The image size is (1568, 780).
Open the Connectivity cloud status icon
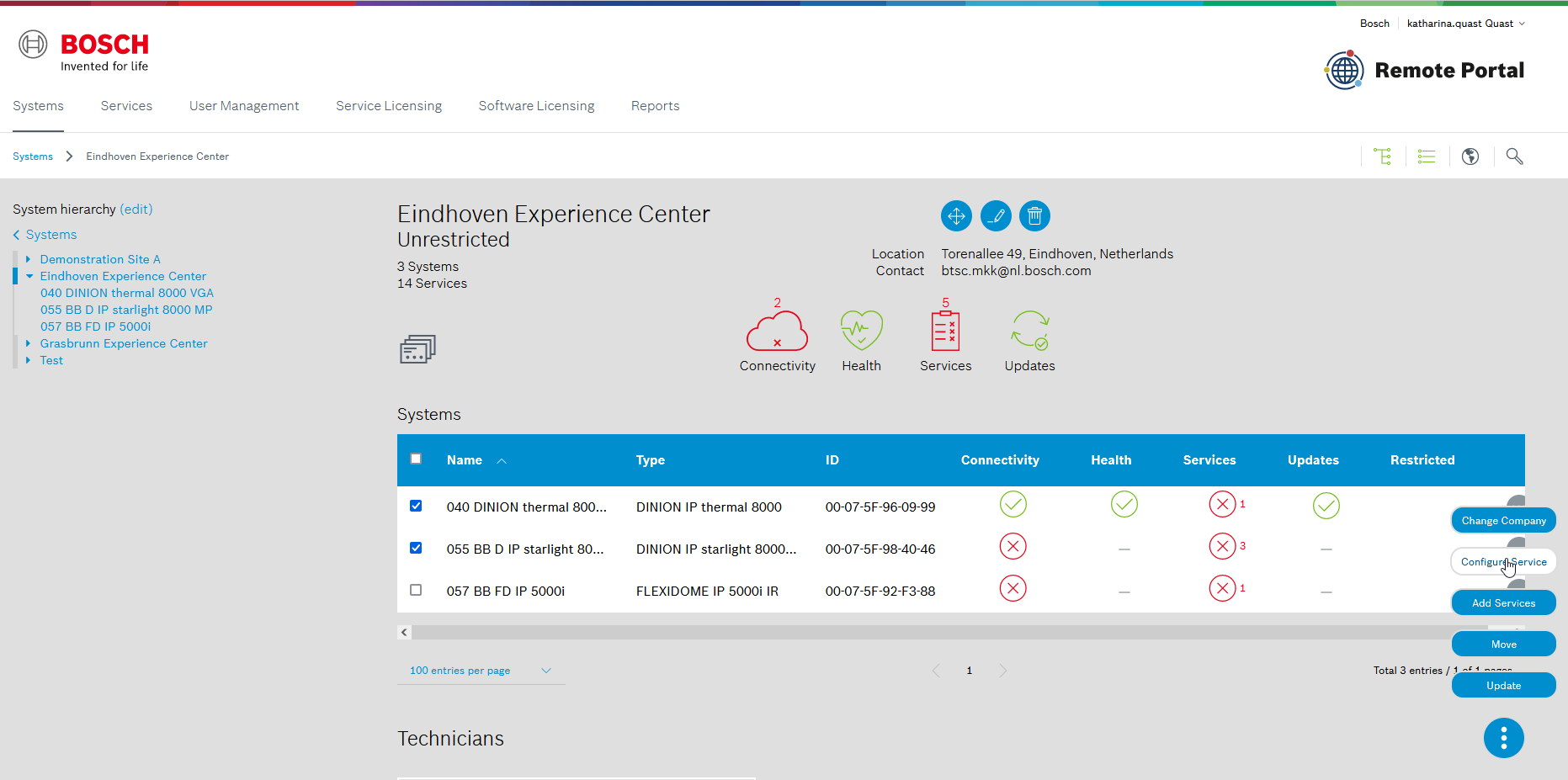click(x=777, y=331)
